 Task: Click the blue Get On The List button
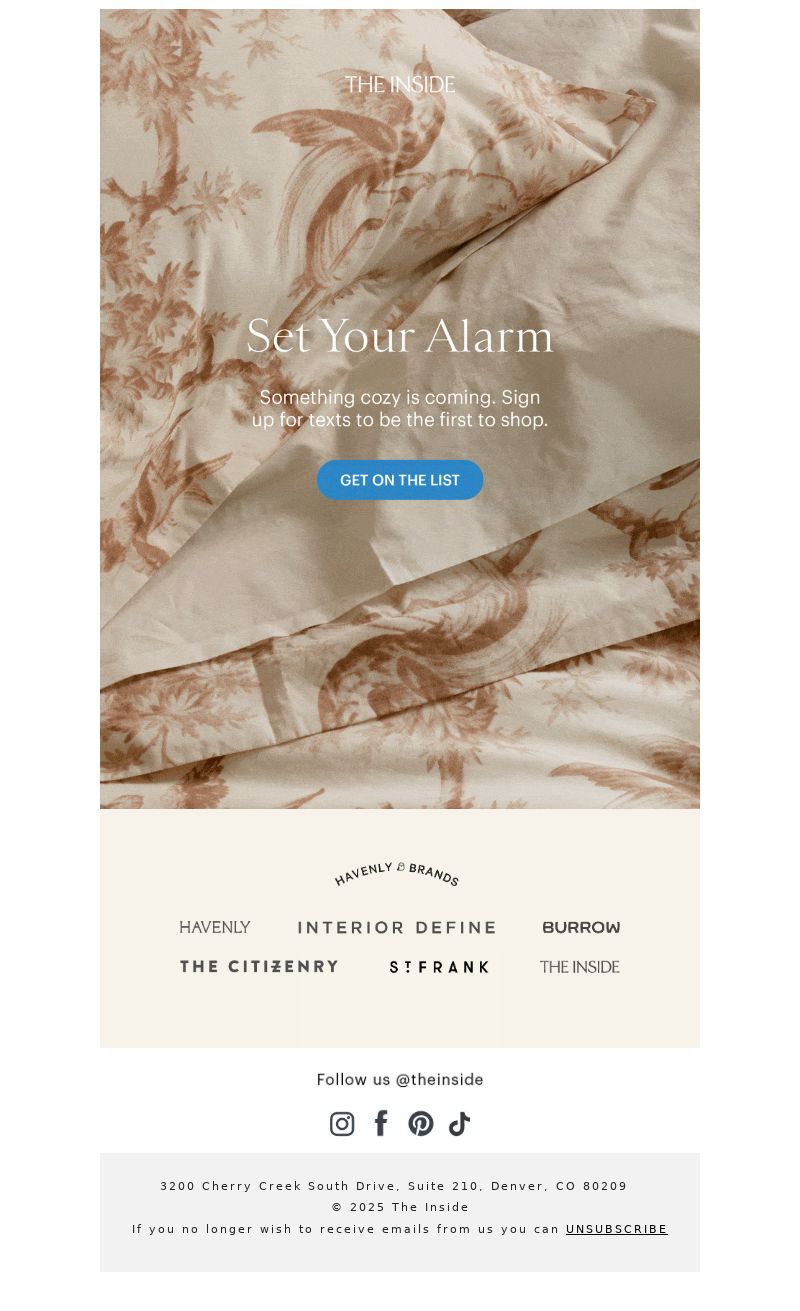(x=400, y=480)
